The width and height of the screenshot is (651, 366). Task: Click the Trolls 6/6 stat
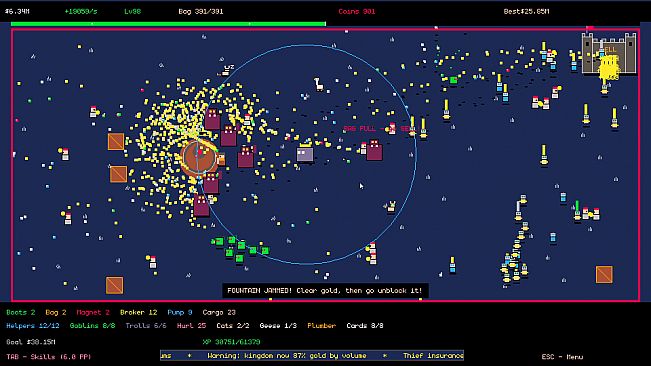[146, 326]
